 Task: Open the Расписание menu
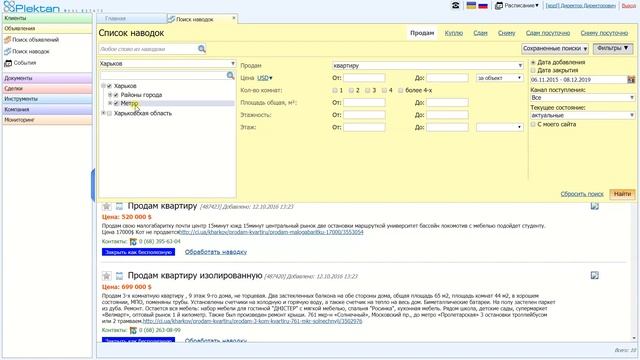click(522, 6)
